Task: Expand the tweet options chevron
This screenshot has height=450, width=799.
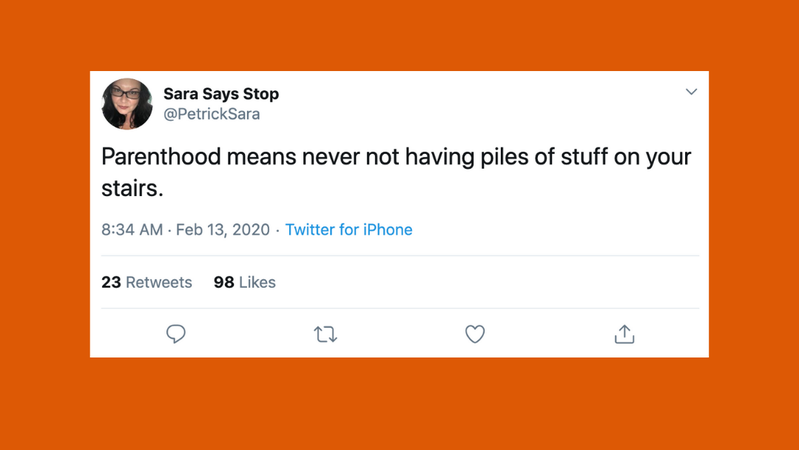Action: pos(691,92)
